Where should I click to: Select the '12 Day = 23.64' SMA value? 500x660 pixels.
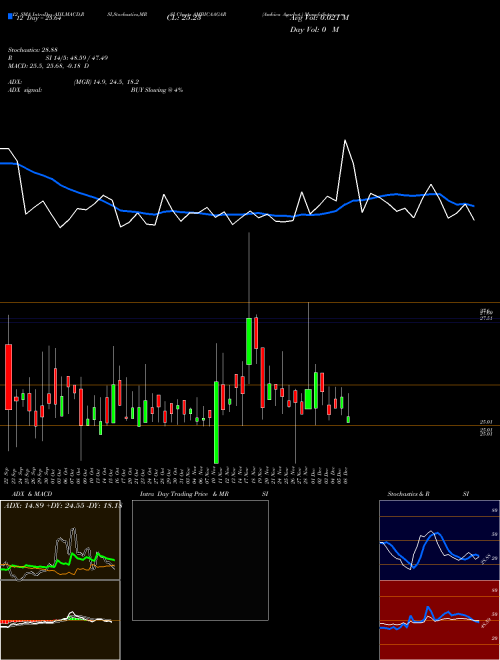pyautogui.click(x=38, y=18)
